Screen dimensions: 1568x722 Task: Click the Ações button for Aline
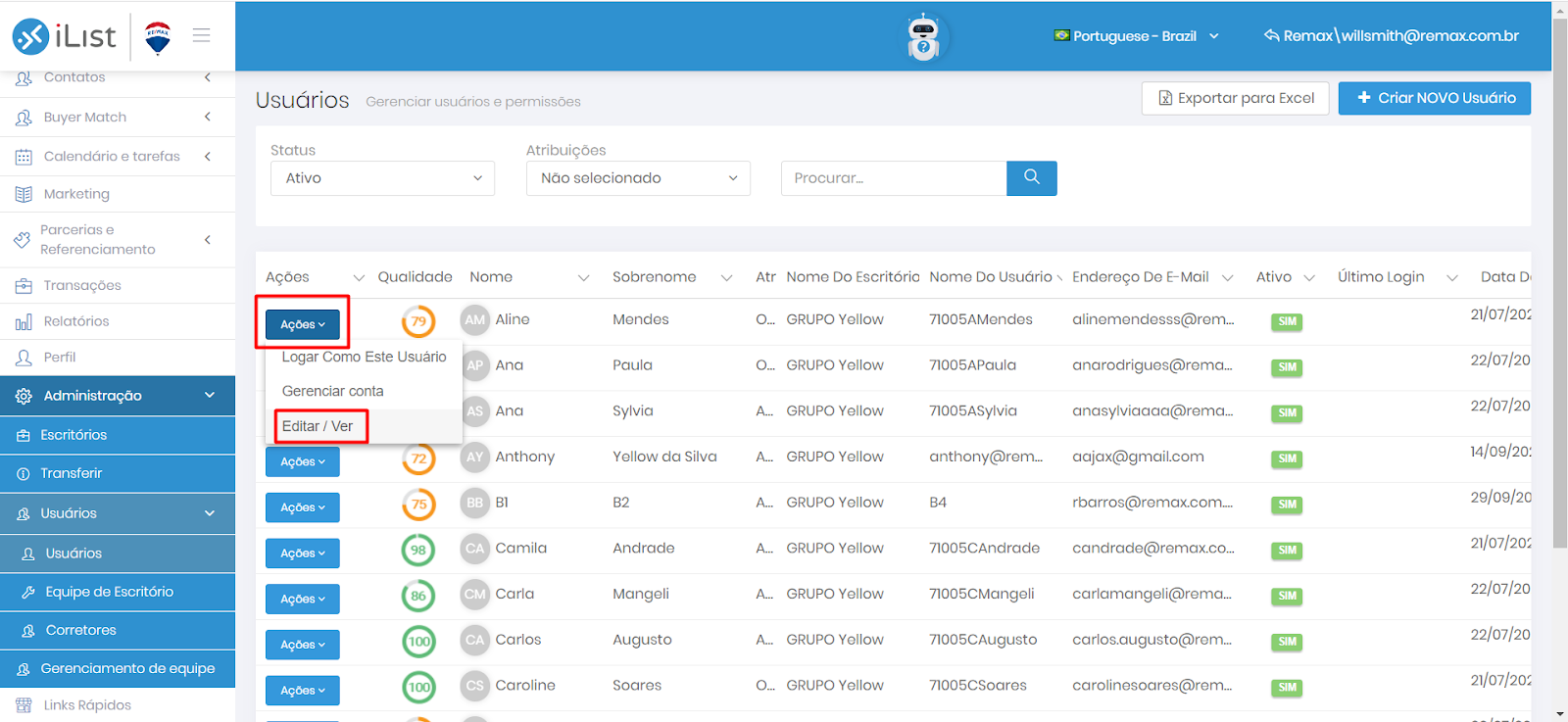[303, 324]
